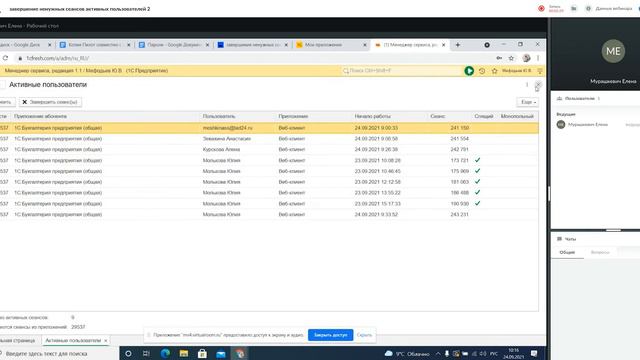Click the password key icon in address bar
Image resolution: width=640 pixels, height=360 pixels.
point(499,58)
